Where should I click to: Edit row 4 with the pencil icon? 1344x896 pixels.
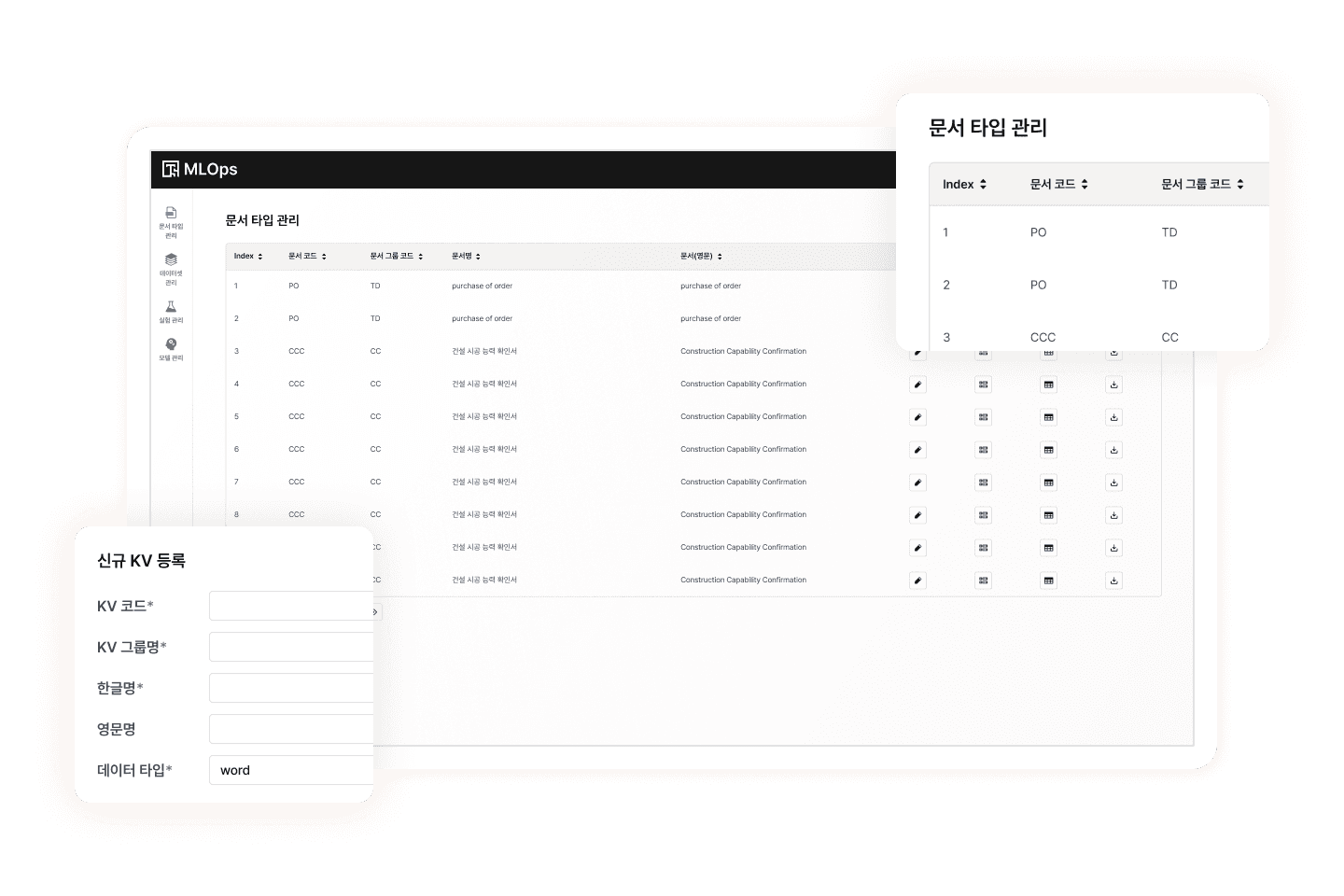coord(918,385)
